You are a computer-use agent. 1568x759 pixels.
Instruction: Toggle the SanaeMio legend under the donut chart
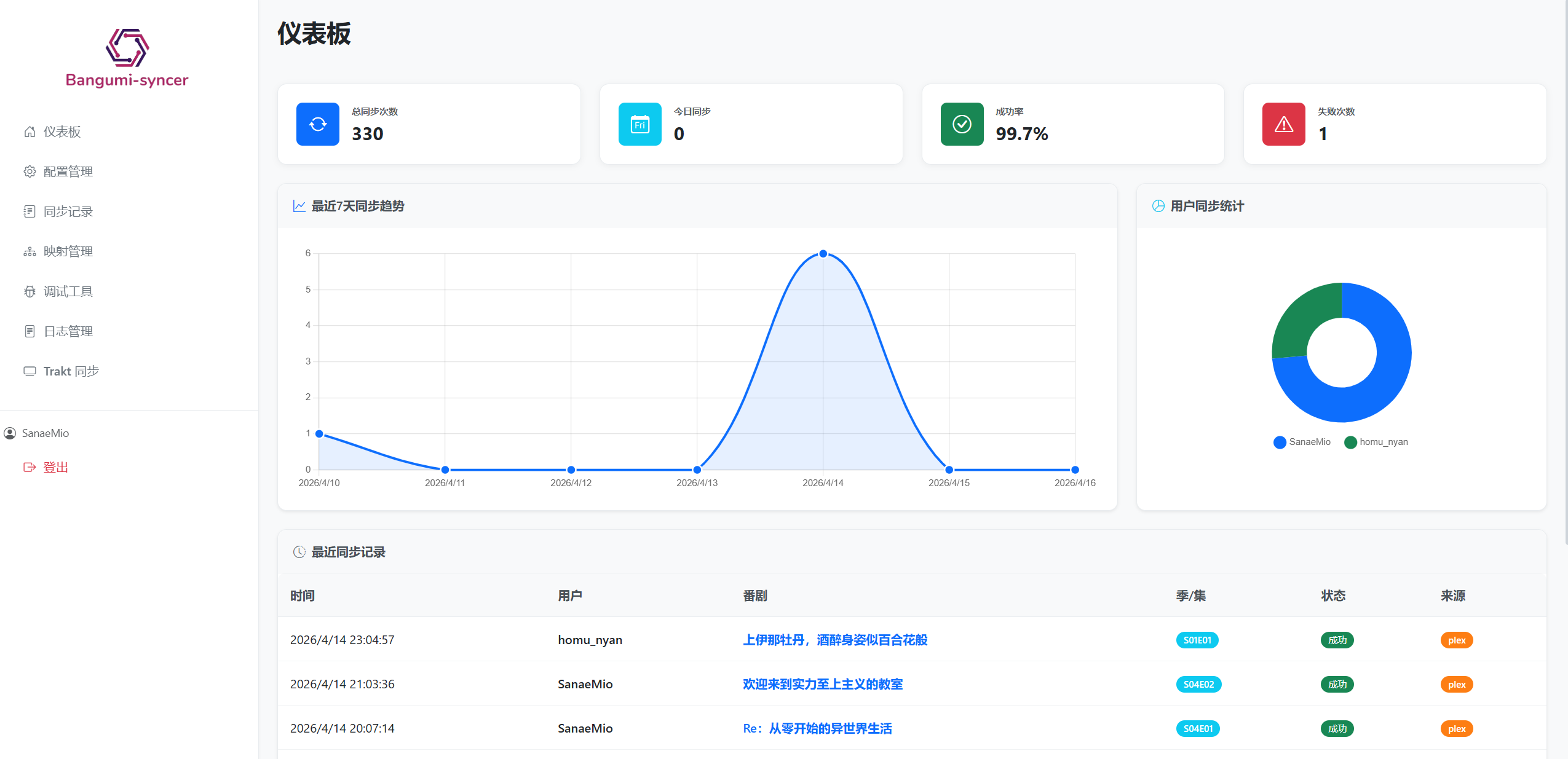coord(1302,441)
